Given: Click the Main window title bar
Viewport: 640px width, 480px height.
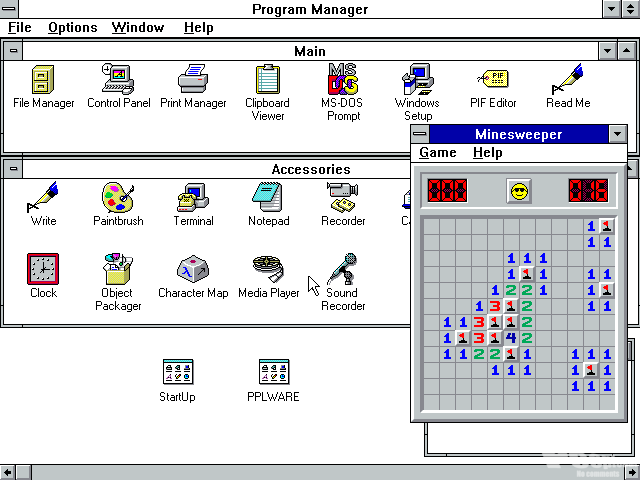Looking at the screenshot, I should click(310, 51).
